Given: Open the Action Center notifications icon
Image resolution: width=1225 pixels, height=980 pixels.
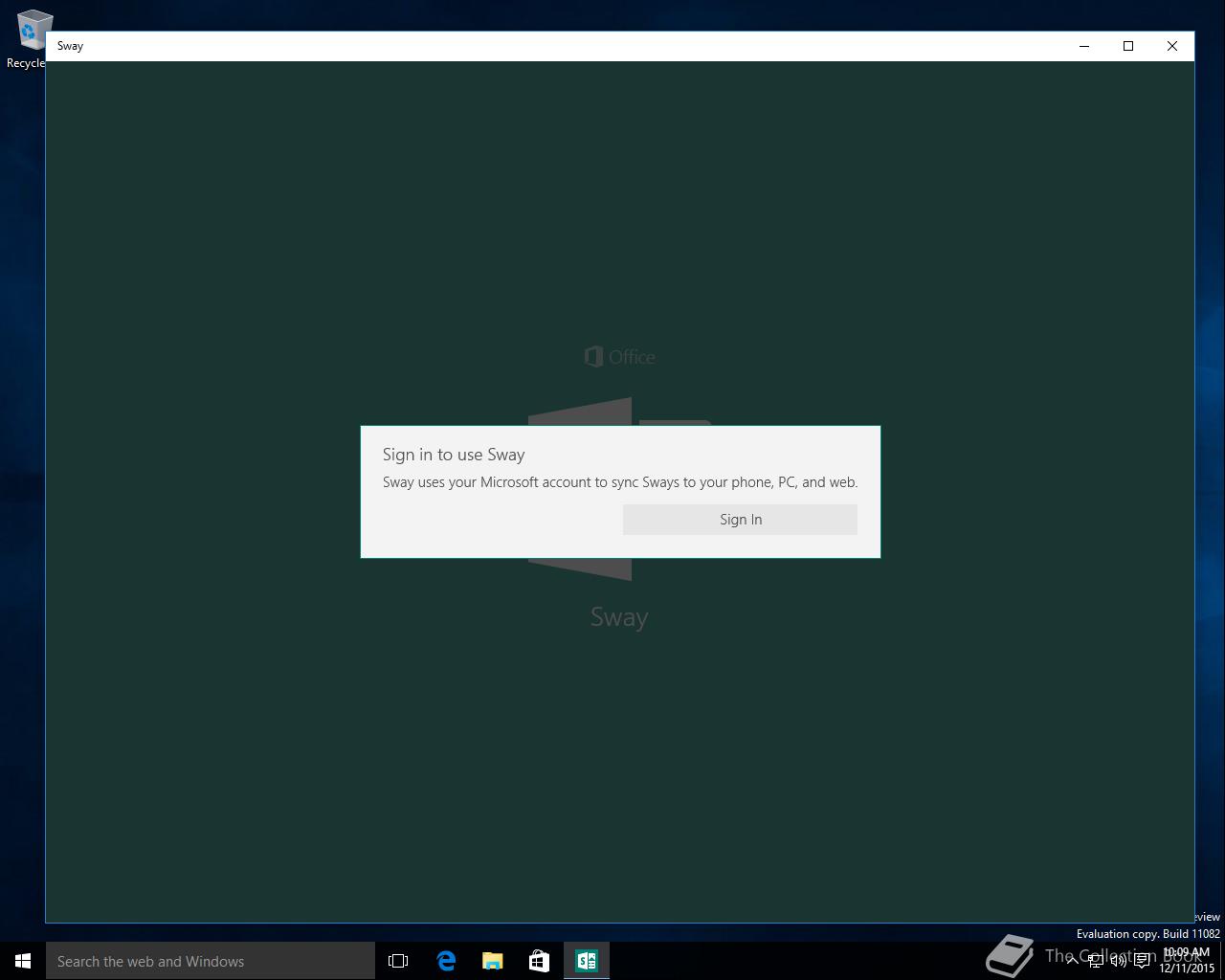Looking at the screenshot, I should pyautogui.click(x=1142, y=960).
